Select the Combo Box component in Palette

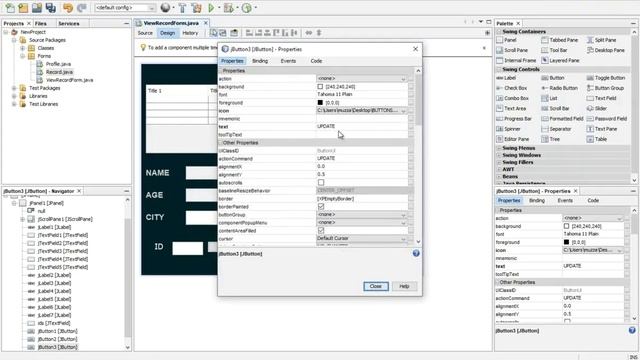pos(512,98)
